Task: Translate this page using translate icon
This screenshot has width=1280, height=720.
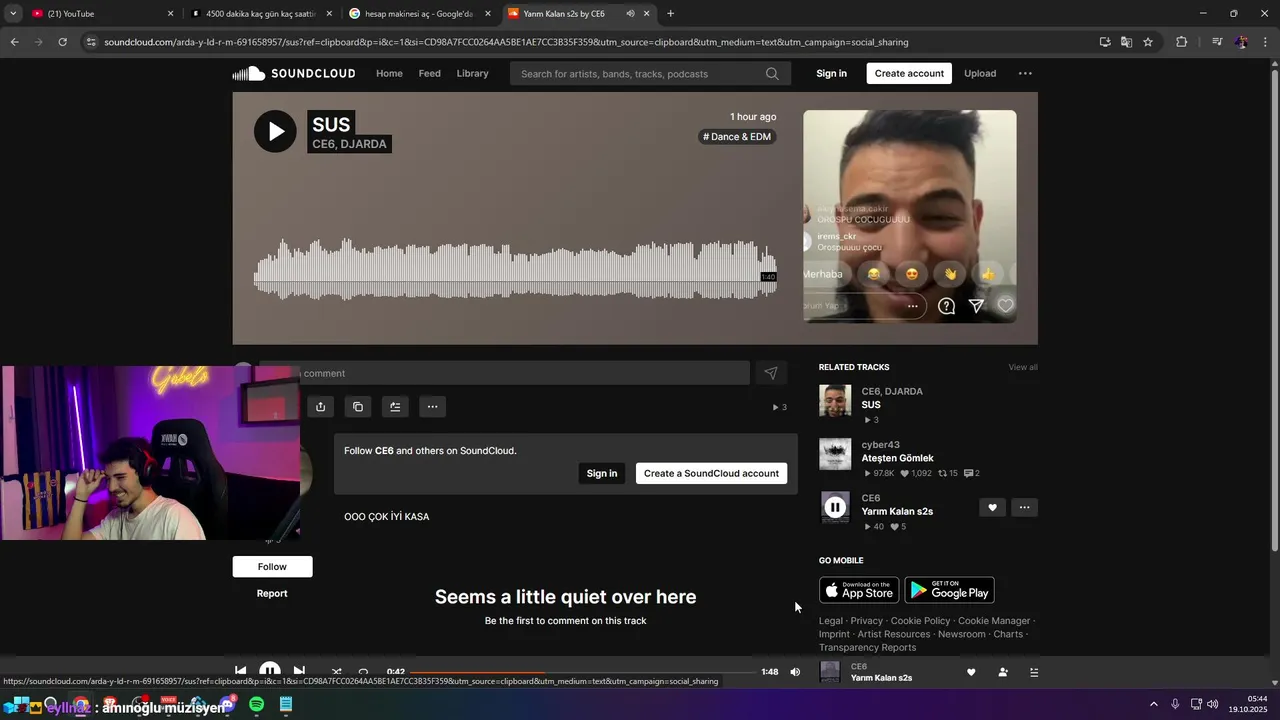Action: click(1126, 42)
